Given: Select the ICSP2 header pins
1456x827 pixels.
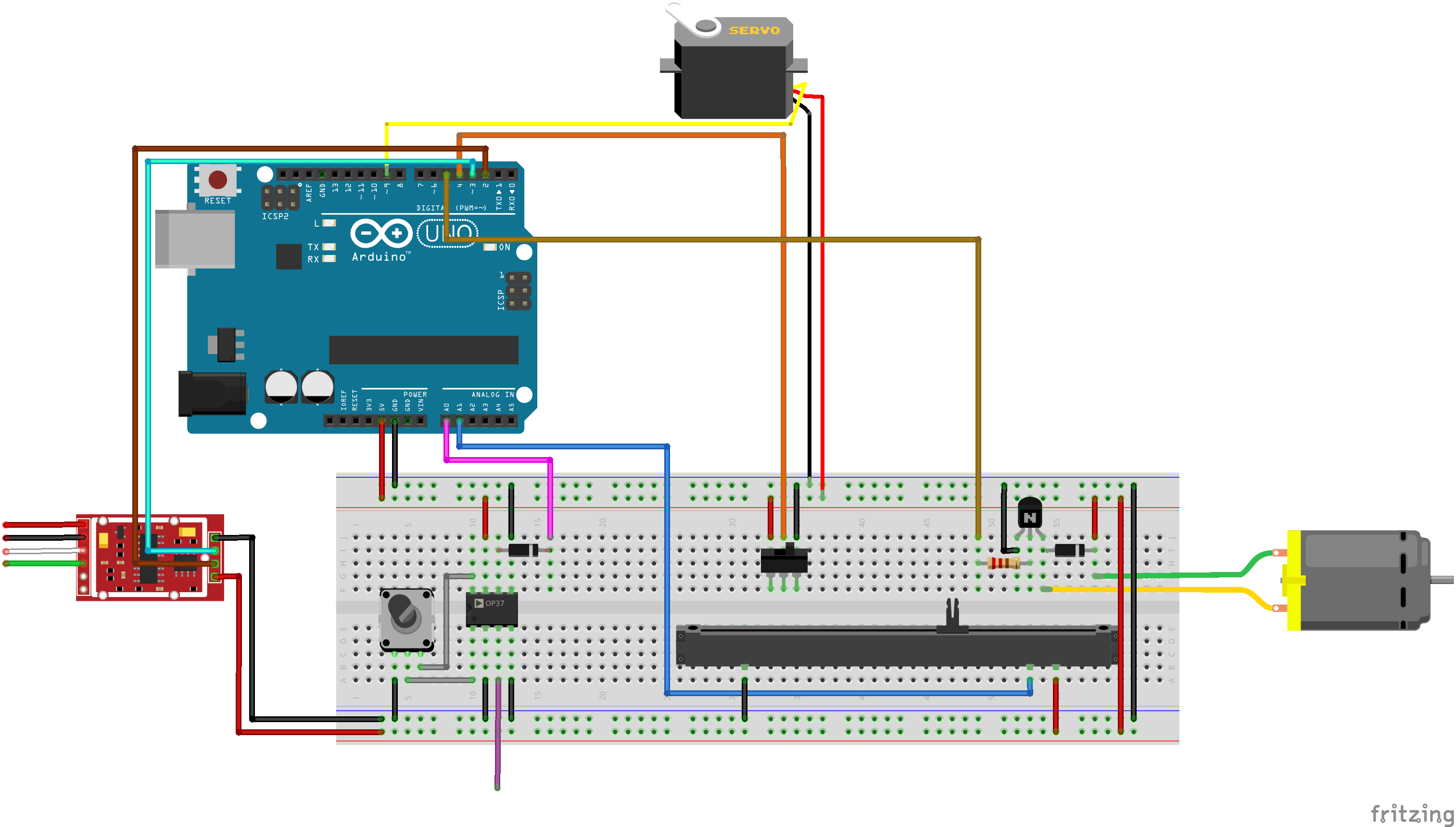Looking at the screenshot, I should click(x=280, y=197).
